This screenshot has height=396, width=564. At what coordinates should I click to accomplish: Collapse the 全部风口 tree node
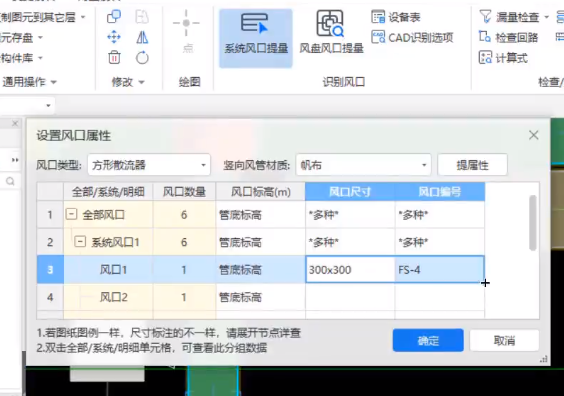point(71,215)
